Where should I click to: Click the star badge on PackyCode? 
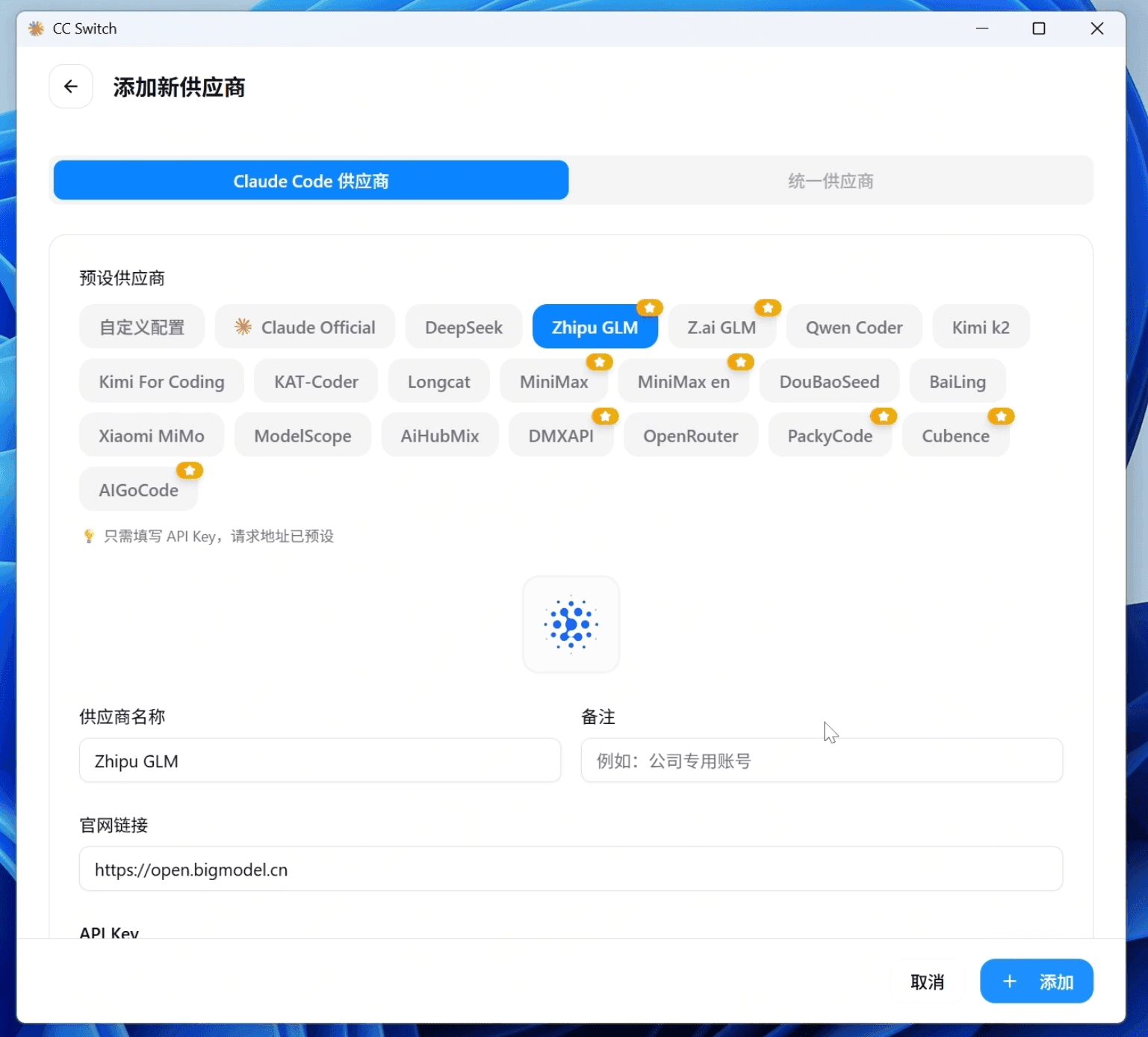(883, 416)
